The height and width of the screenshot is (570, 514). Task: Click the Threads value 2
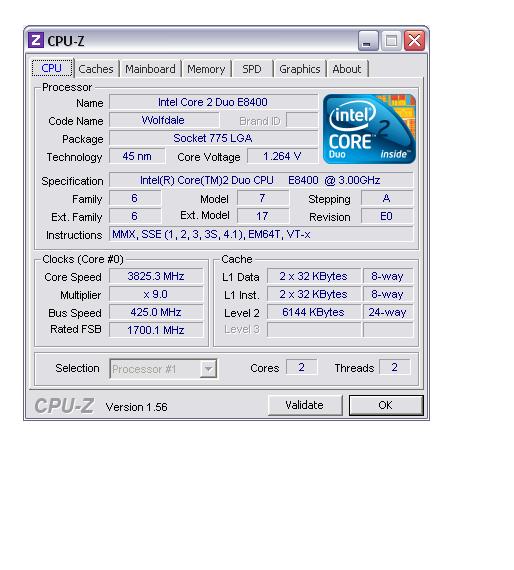click(x=395, y=367)
